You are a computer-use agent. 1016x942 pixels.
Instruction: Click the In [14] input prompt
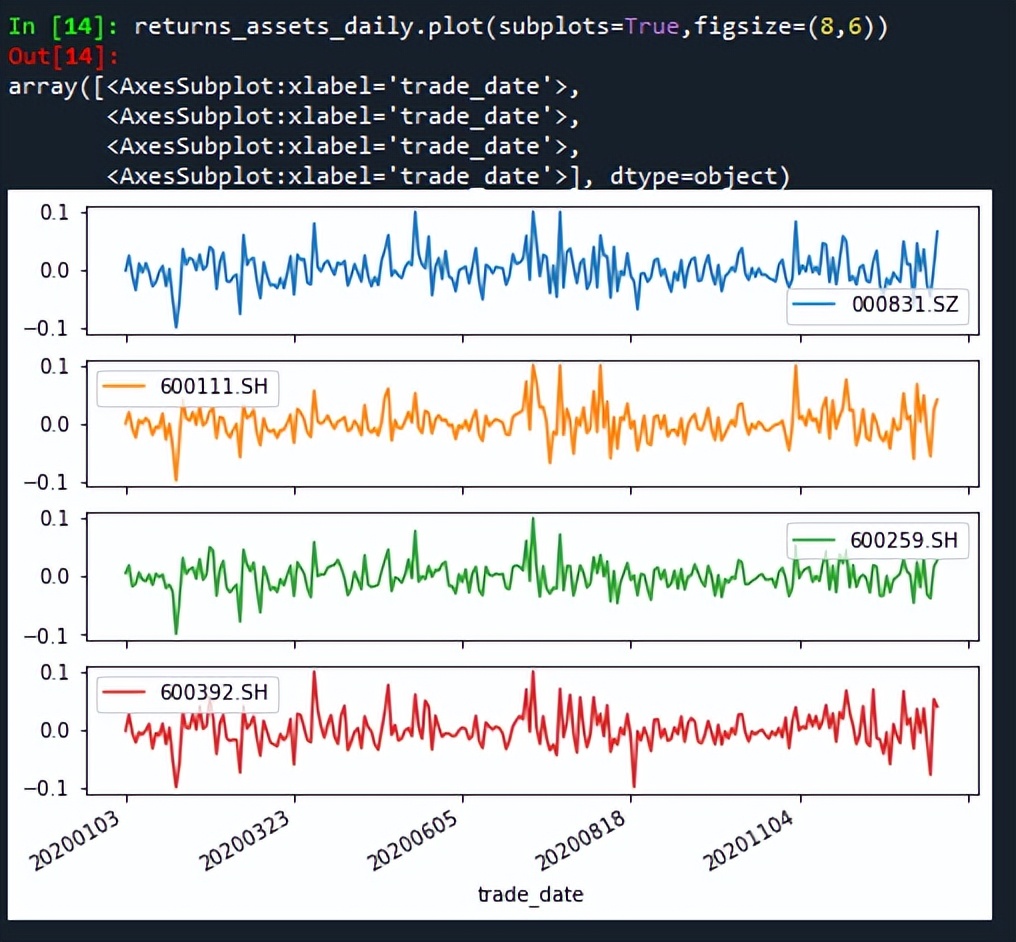(64, 26)
